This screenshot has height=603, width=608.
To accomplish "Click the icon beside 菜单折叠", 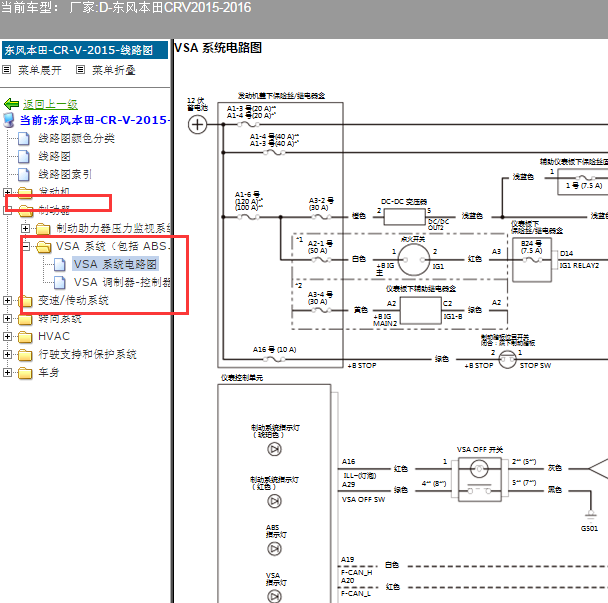I will (x=80, y=70).
